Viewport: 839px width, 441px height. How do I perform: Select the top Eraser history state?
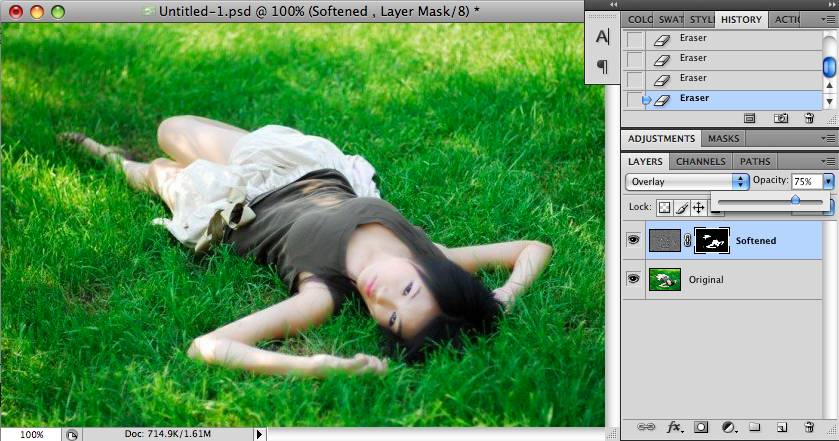point(722,39)
